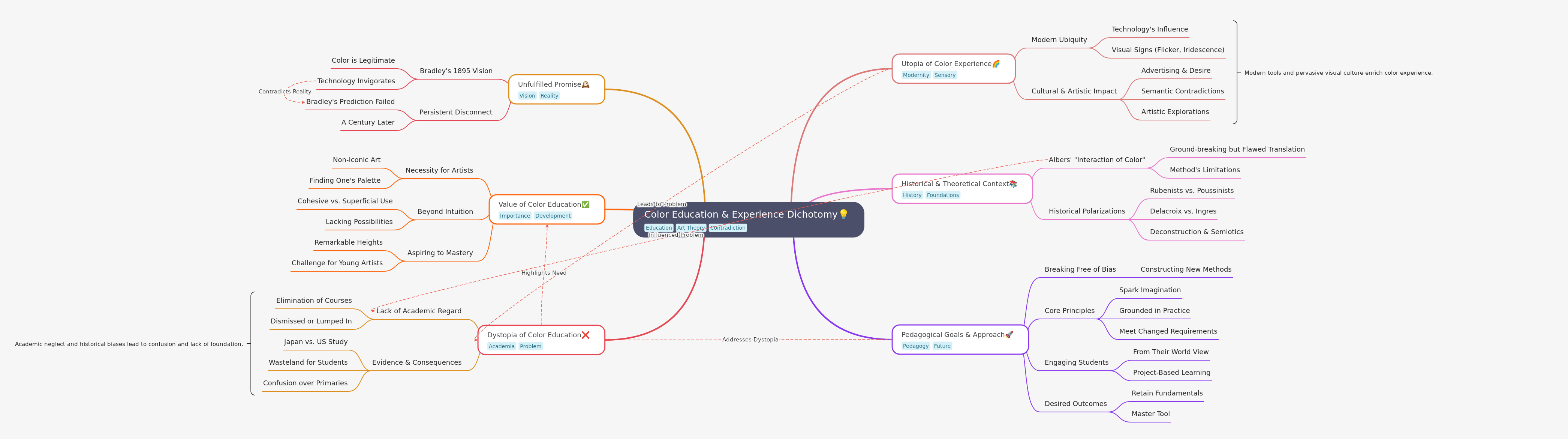The image size is (1568, 439).
Task: Click the red X icon on Dystopia node
Action: (586, 335)
